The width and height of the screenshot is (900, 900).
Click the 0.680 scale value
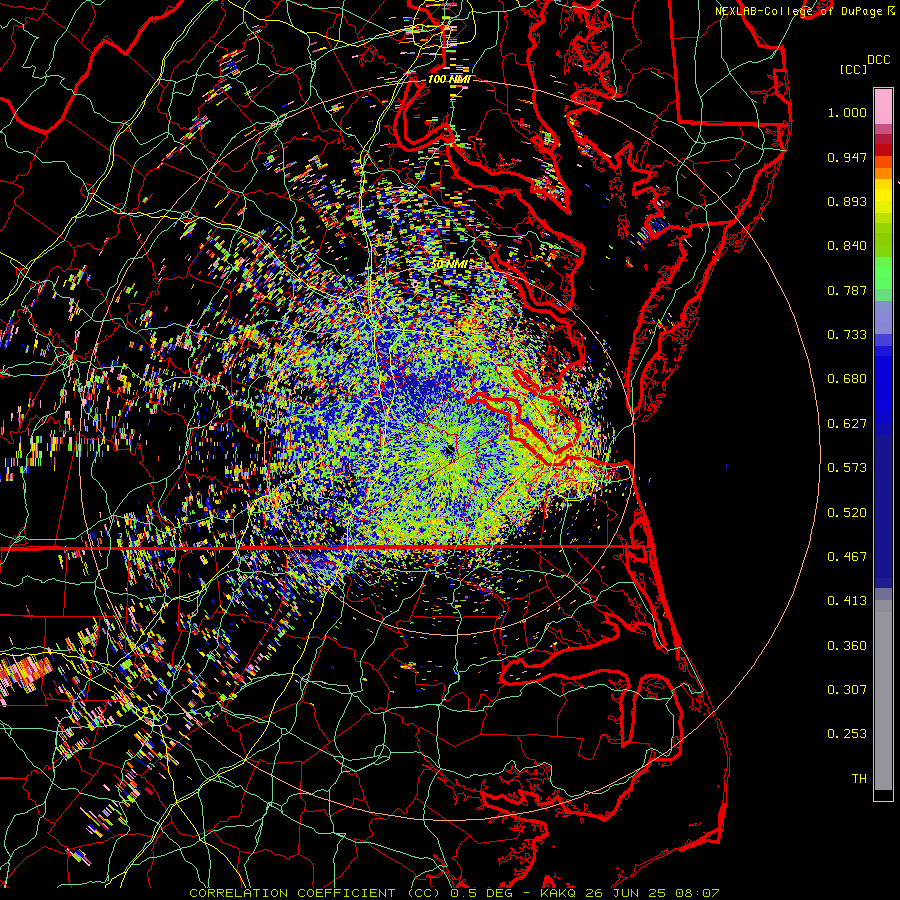point(847,379)
